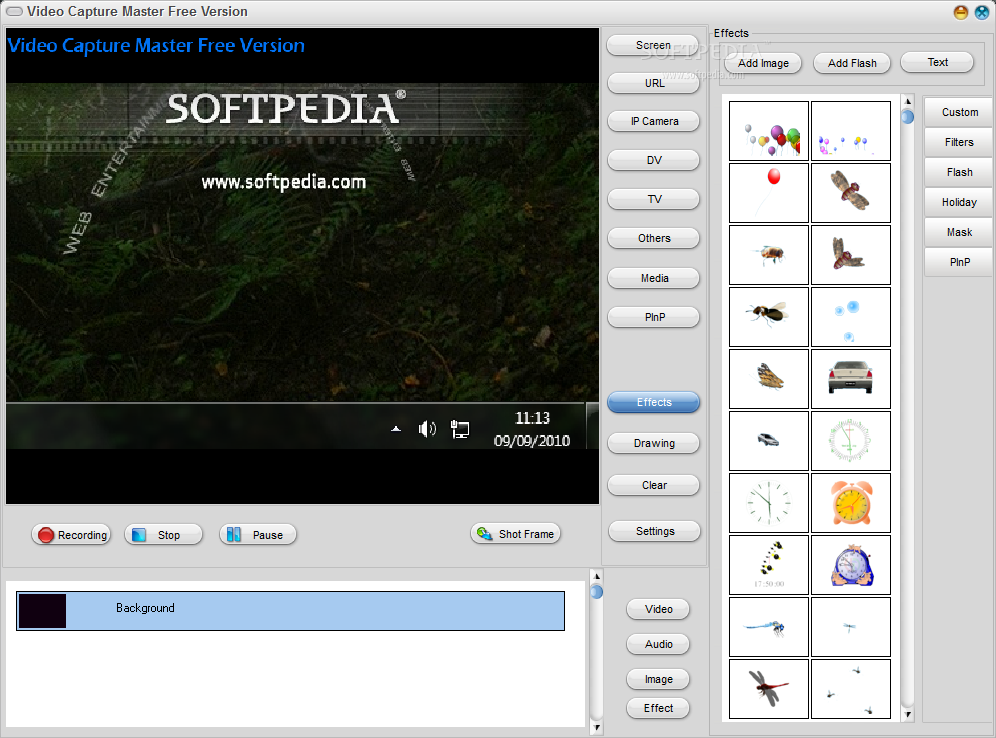Click the network icon in preview tray
Image resolution: width=996 pixels, height=738 pixels.
460,429
